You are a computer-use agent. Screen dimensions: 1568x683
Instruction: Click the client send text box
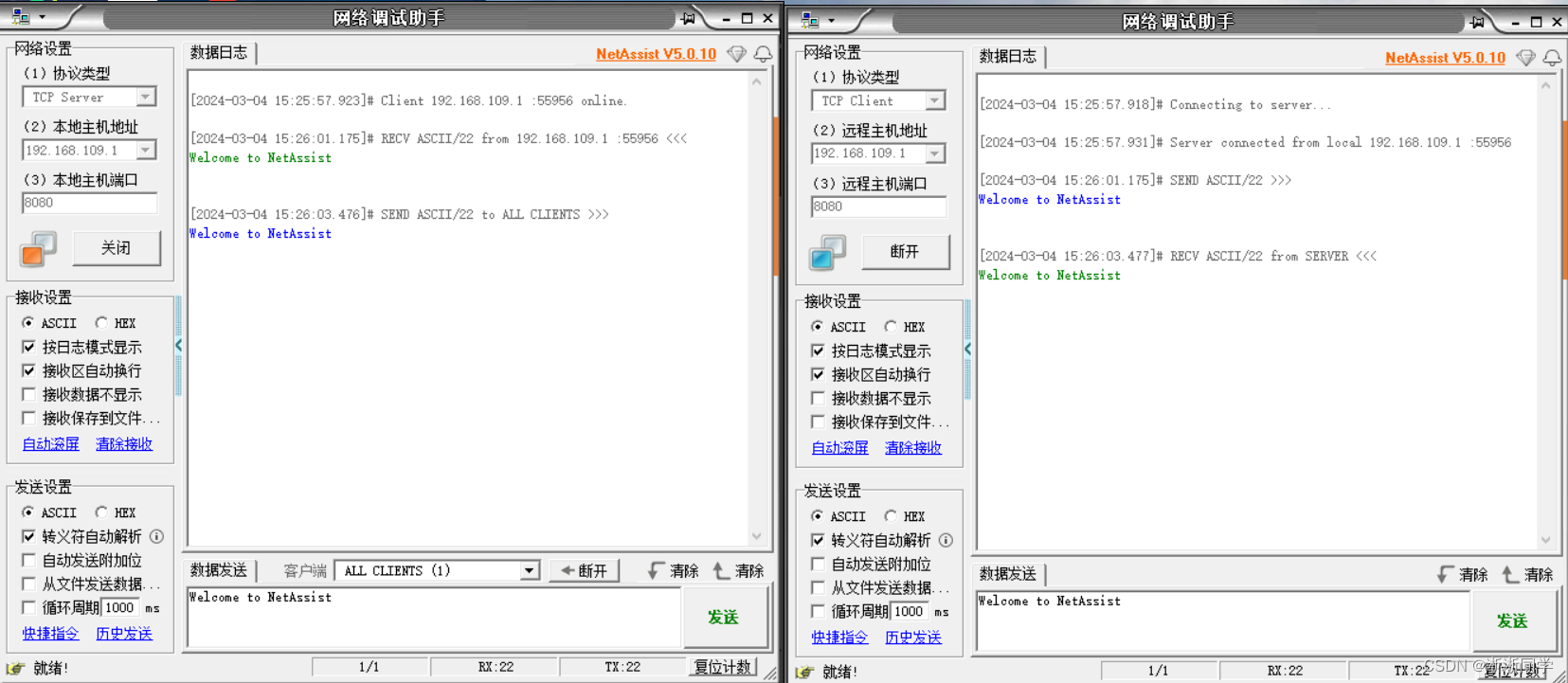pos(1223,621)
